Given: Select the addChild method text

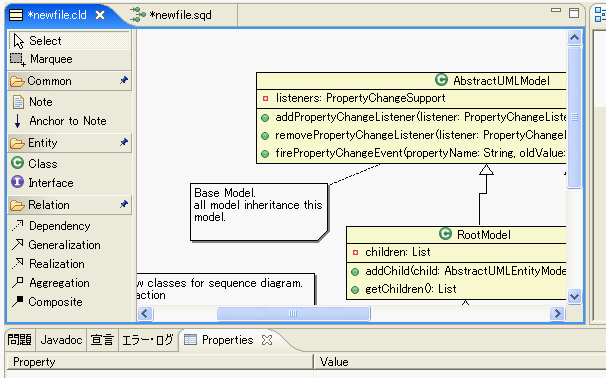Looking at the screenshot, I should point(466,271).
